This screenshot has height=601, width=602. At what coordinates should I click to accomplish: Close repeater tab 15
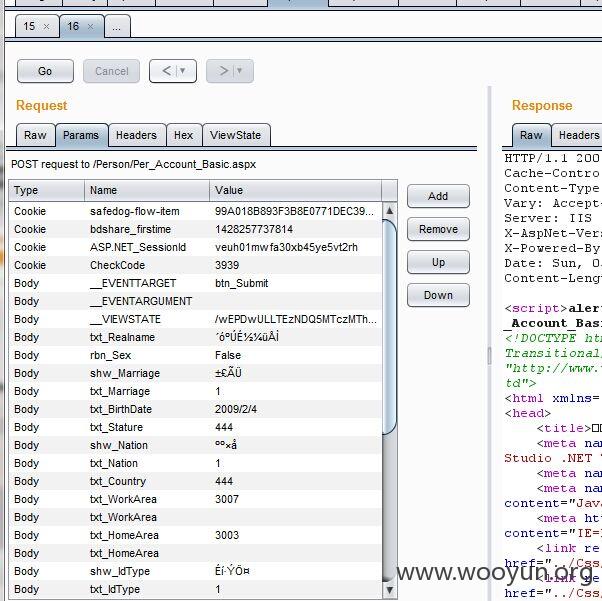[x=46, y=26]
